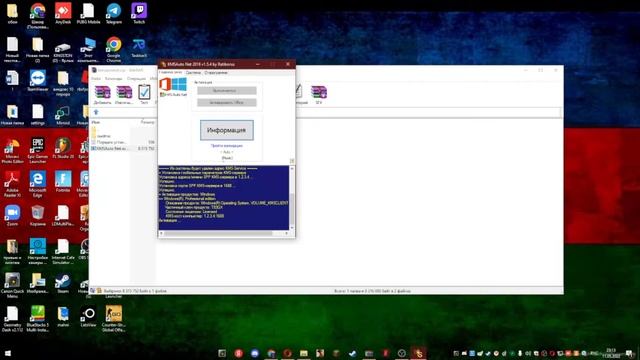Open the Counter-Strike Global Offensive shortcut
The width and height of the screenshot is (640, 360).
tap(114, 319)
